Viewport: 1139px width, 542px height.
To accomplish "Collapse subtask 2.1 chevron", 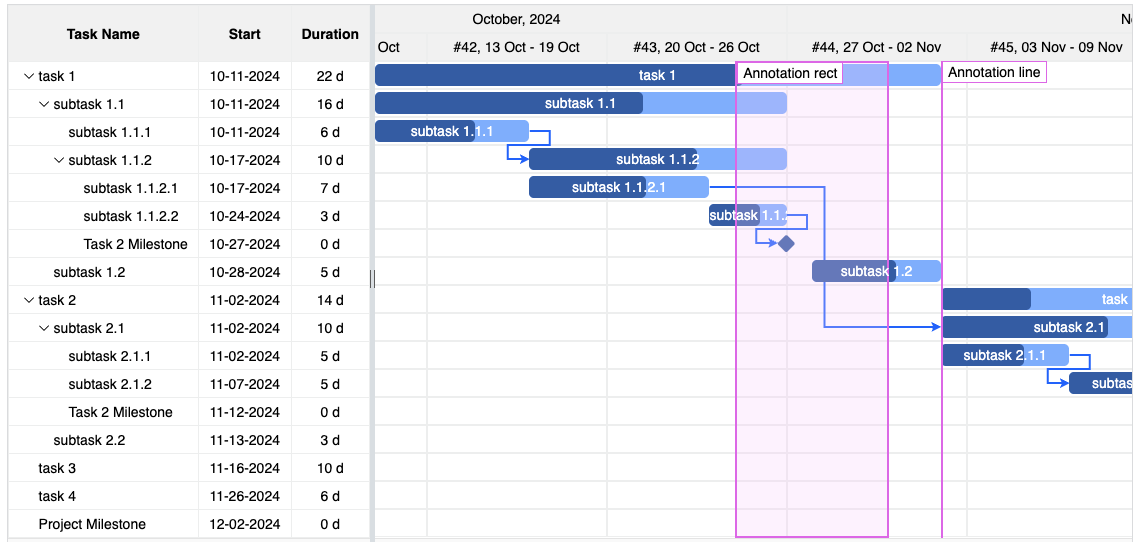I will tap(44, 328).
